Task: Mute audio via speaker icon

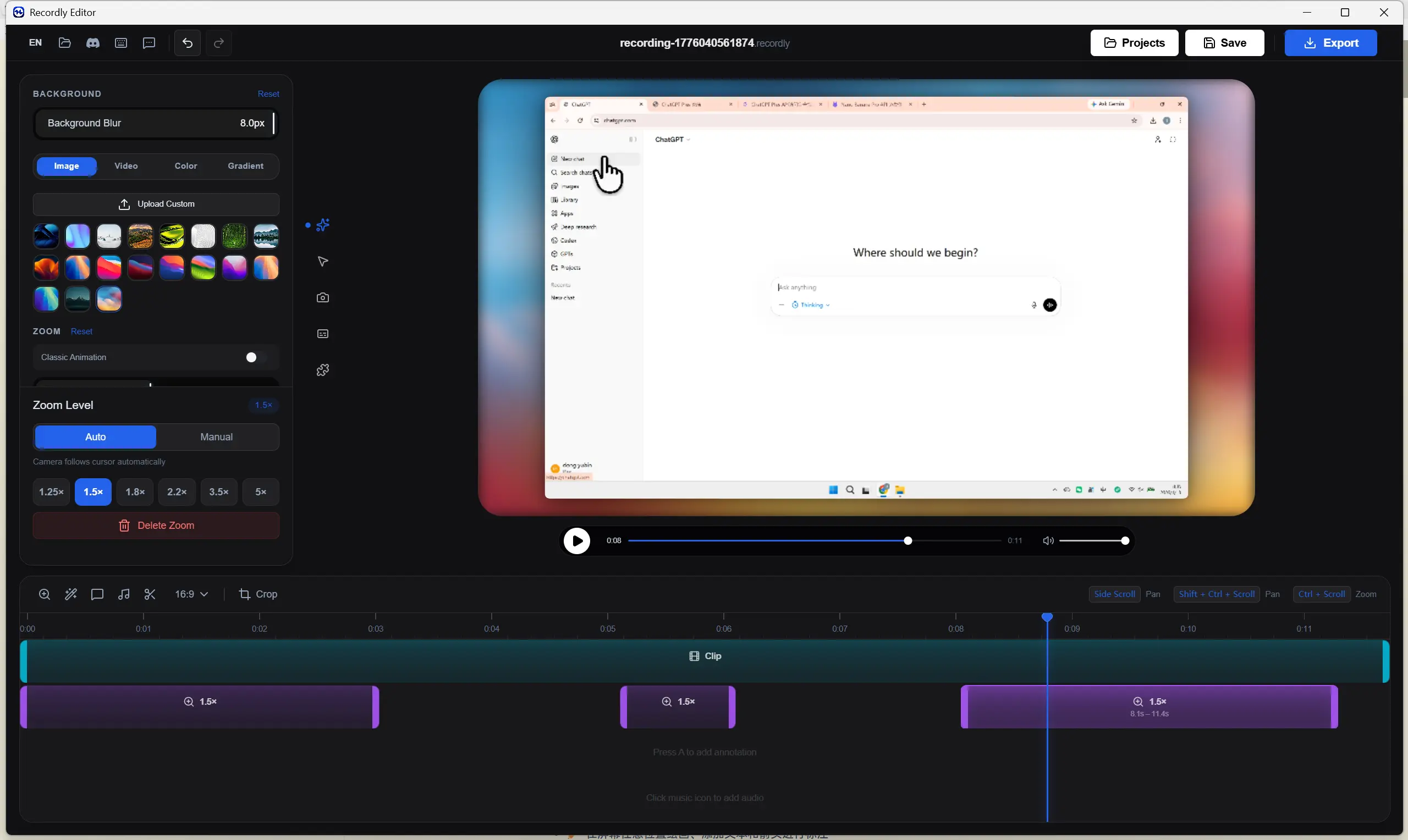Action: (x=1048, y=540)
